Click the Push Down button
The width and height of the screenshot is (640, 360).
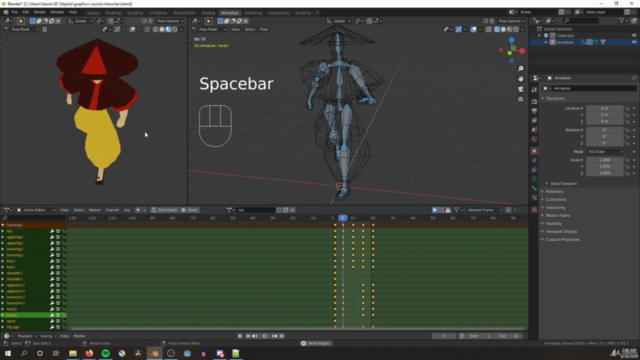point(164,210)
